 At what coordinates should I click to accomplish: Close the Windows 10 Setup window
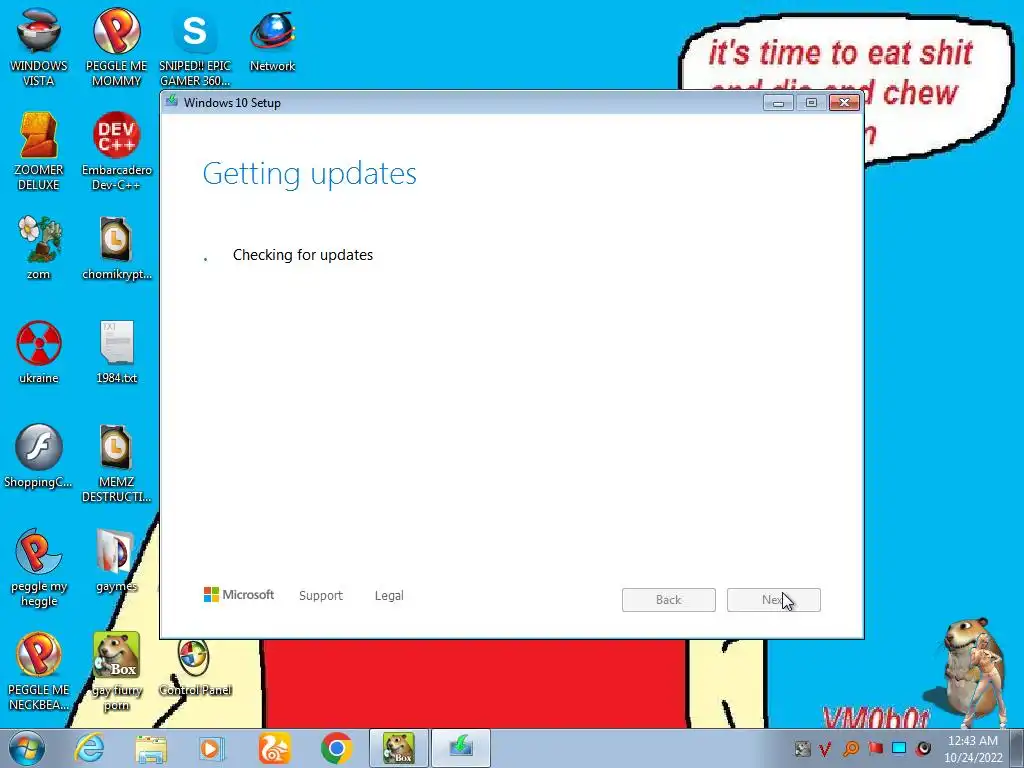coord(844,103)
